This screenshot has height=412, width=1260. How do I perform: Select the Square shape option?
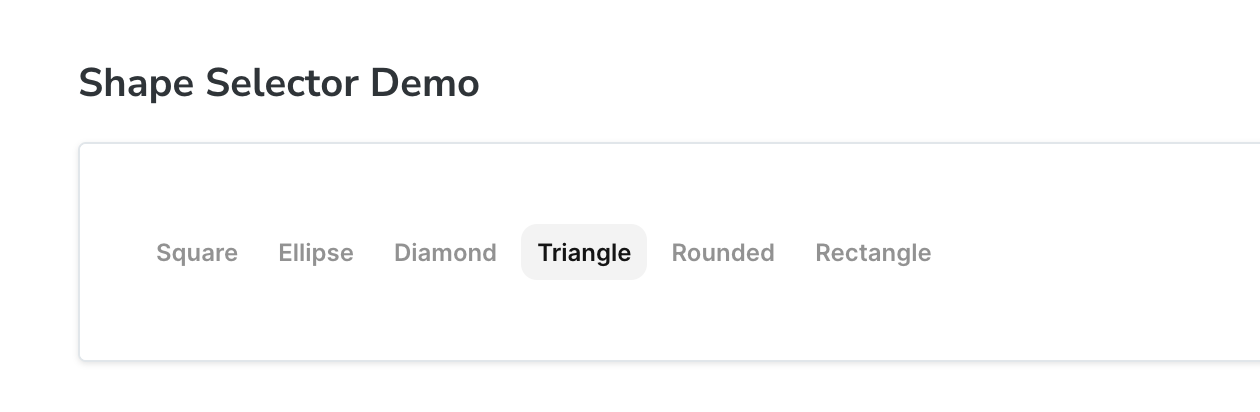tap(197, 253)
